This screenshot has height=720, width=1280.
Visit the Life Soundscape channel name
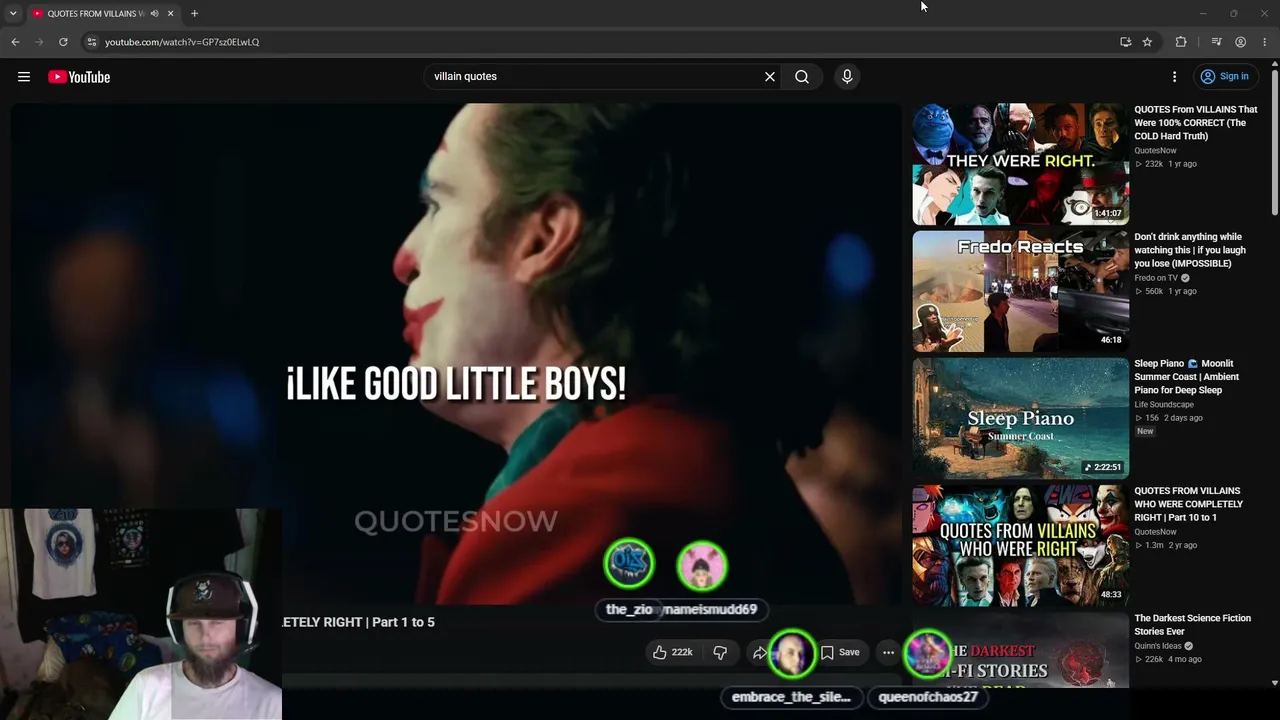click(1164, 405)
